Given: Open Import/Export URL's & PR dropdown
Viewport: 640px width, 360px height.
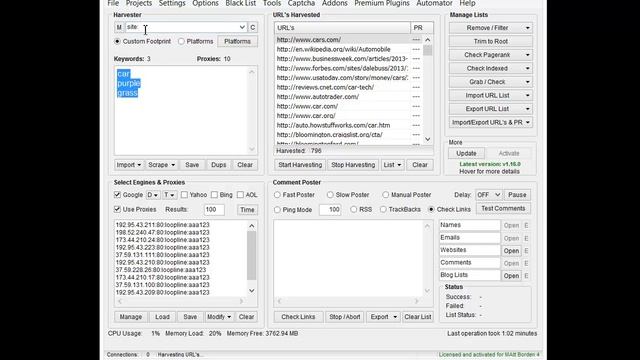Looking at the screenshot, I should pyautogui.click(x=491, y=122).
